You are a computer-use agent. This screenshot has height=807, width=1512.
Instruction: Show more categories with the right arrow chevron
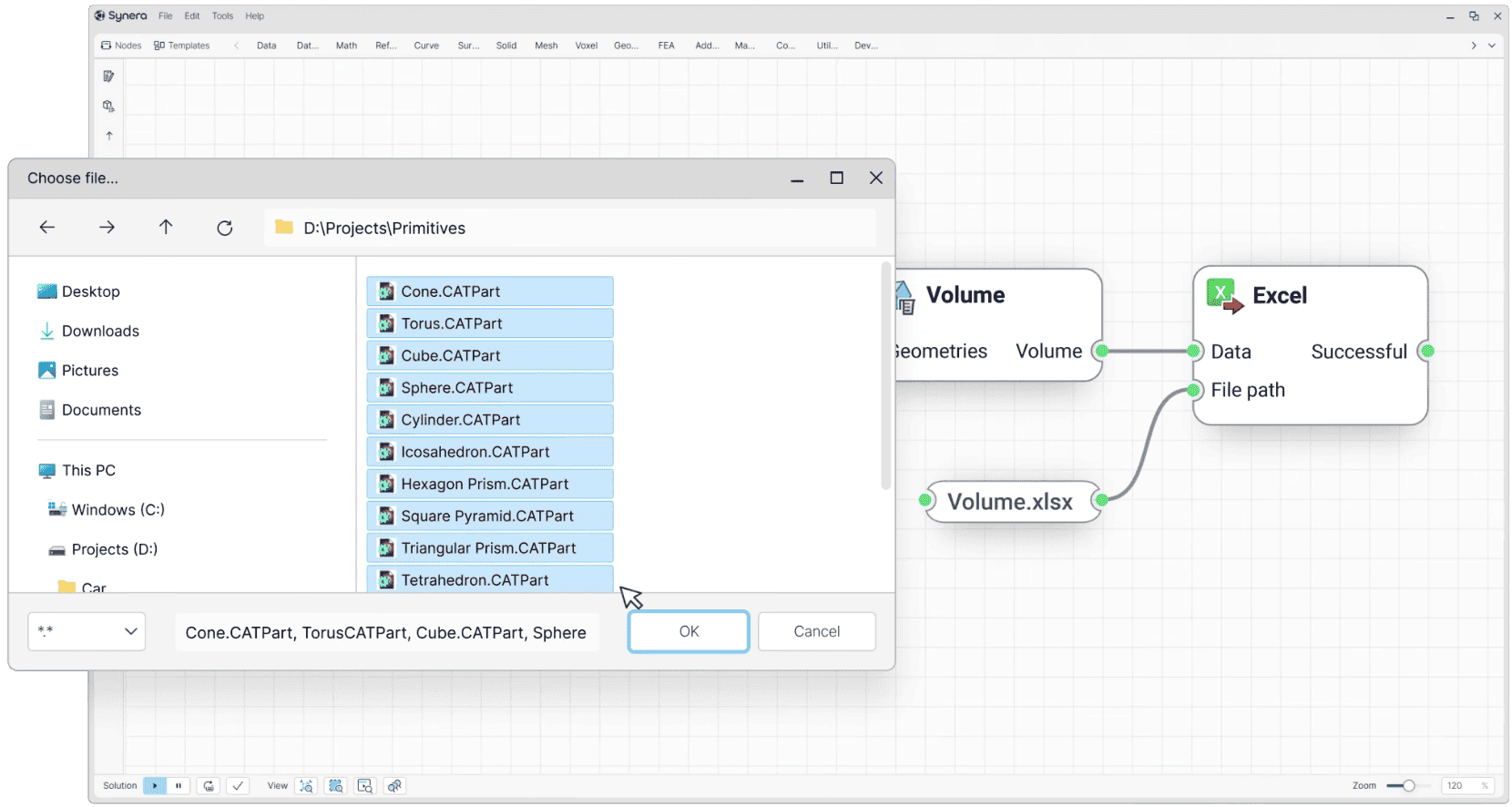coord(1474,46)
